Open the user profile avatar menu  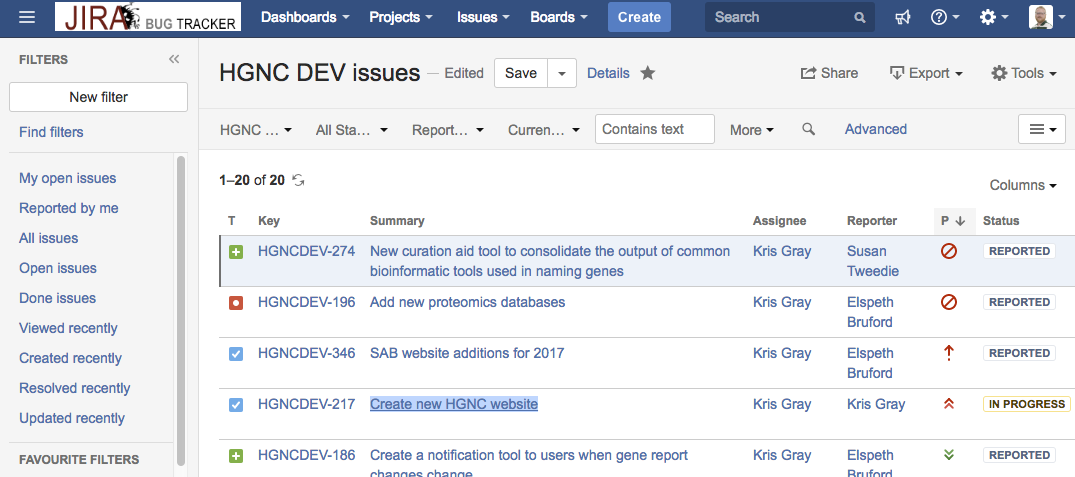click(1046, 17)
